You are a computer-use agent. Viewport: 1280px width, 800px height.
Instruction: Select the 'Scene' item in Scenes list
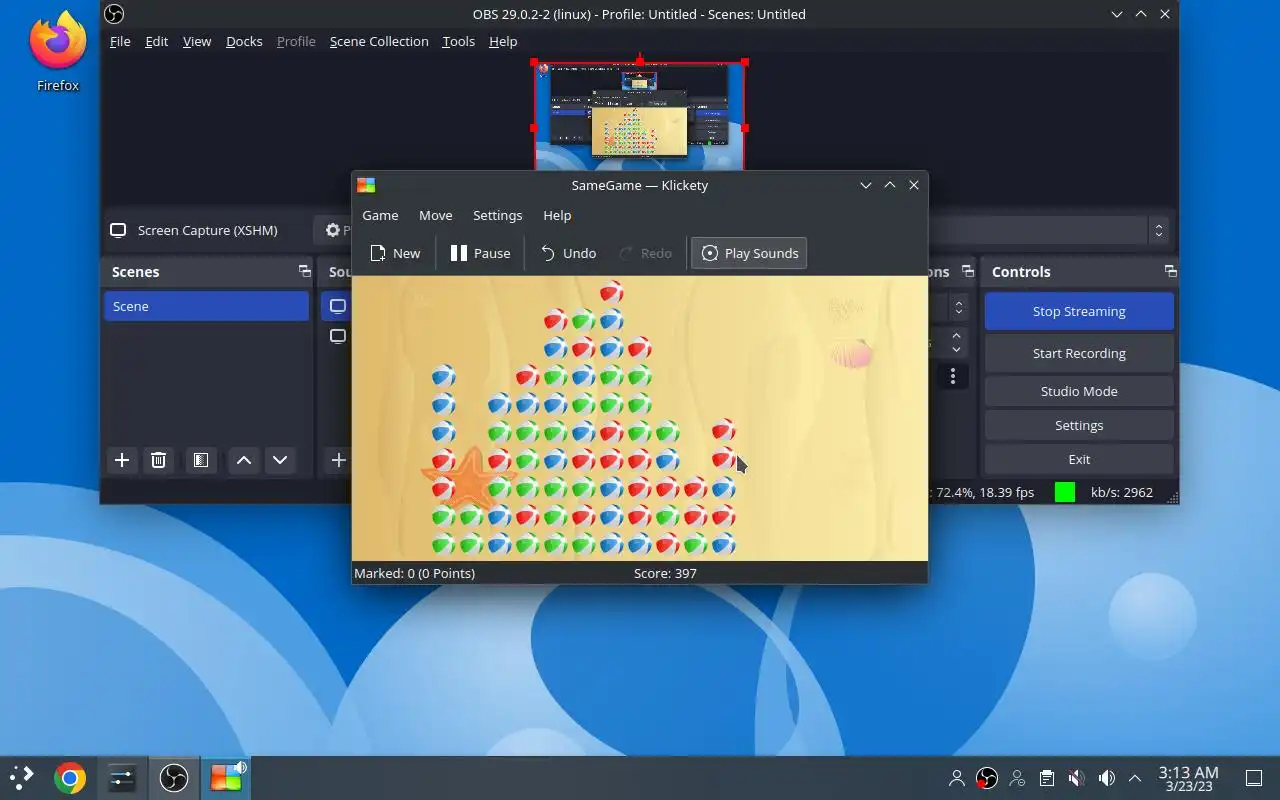206,306
